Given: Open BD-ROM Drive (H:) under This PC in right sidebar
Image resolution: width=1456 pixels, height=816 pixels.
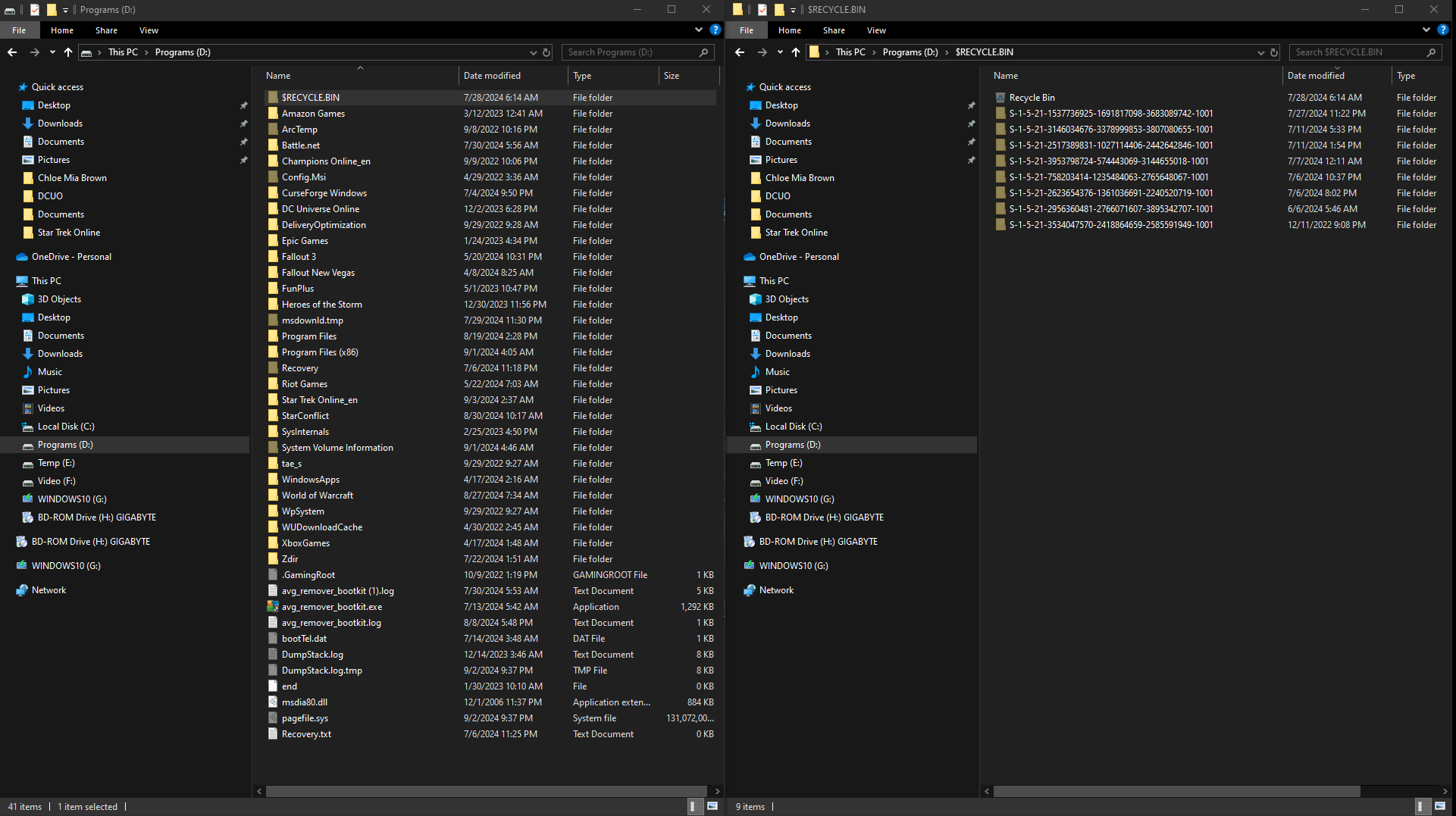Looking at the screenshot, I should point(824,517).
